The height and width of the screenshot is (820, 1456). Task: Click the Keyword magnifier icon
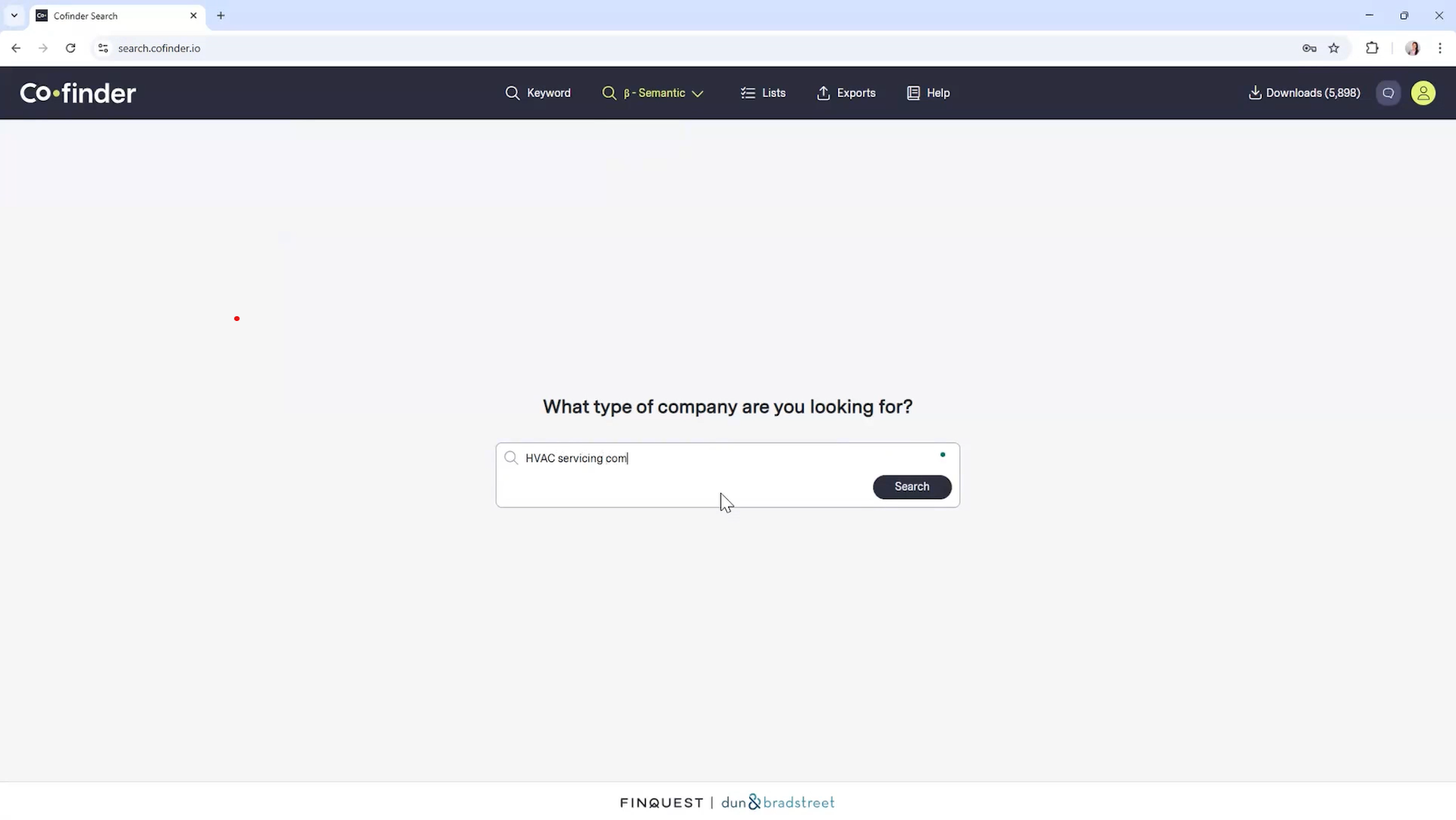[513, 93]
